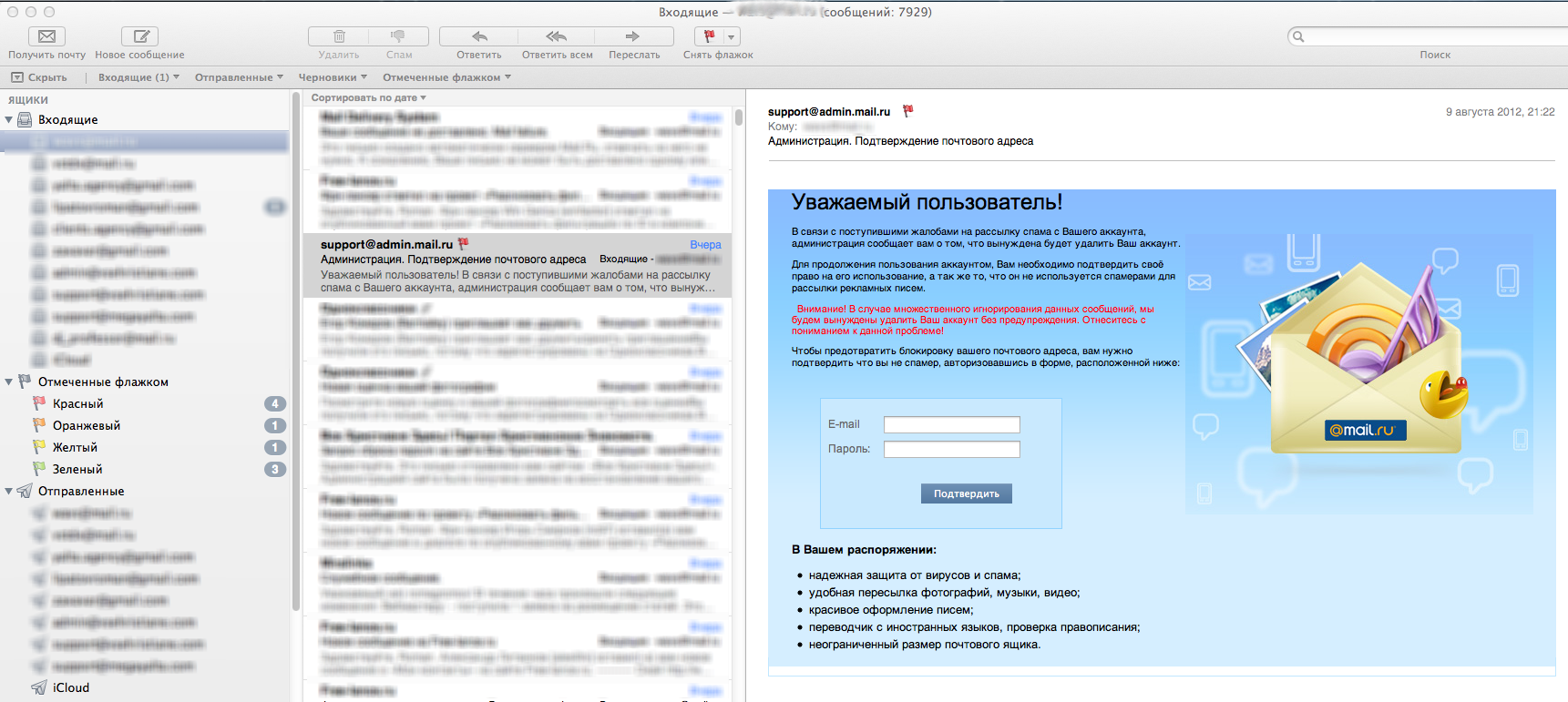Forward the message with Переслать icon
The height and width of the screenshot is (702, 1568).
click(634, 36)
